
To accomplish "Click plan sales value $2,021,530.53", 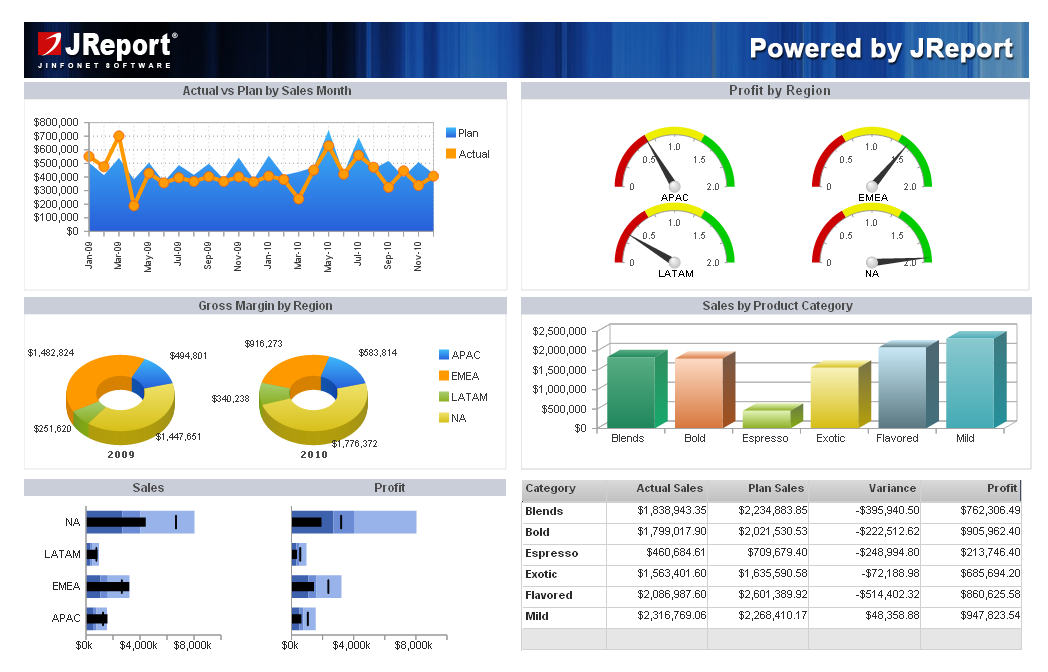I will (773, 531).
